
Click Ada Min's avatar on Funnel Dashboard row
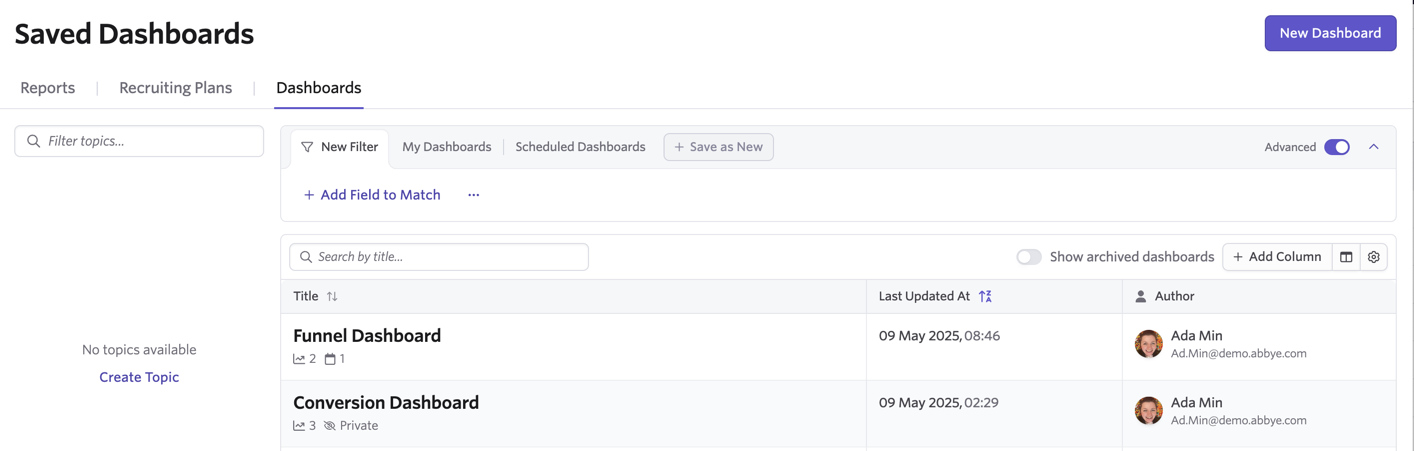tap(1149, 344)
